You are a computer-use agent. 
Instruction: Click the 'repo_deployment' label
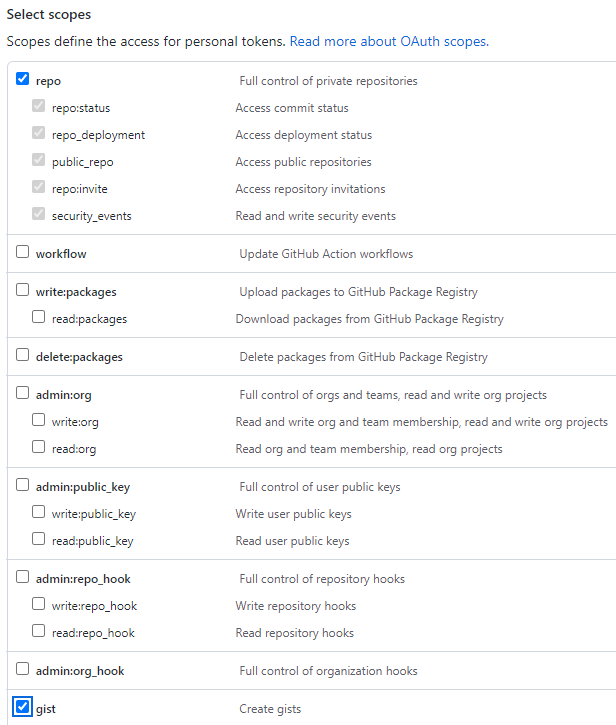(99, 135)
